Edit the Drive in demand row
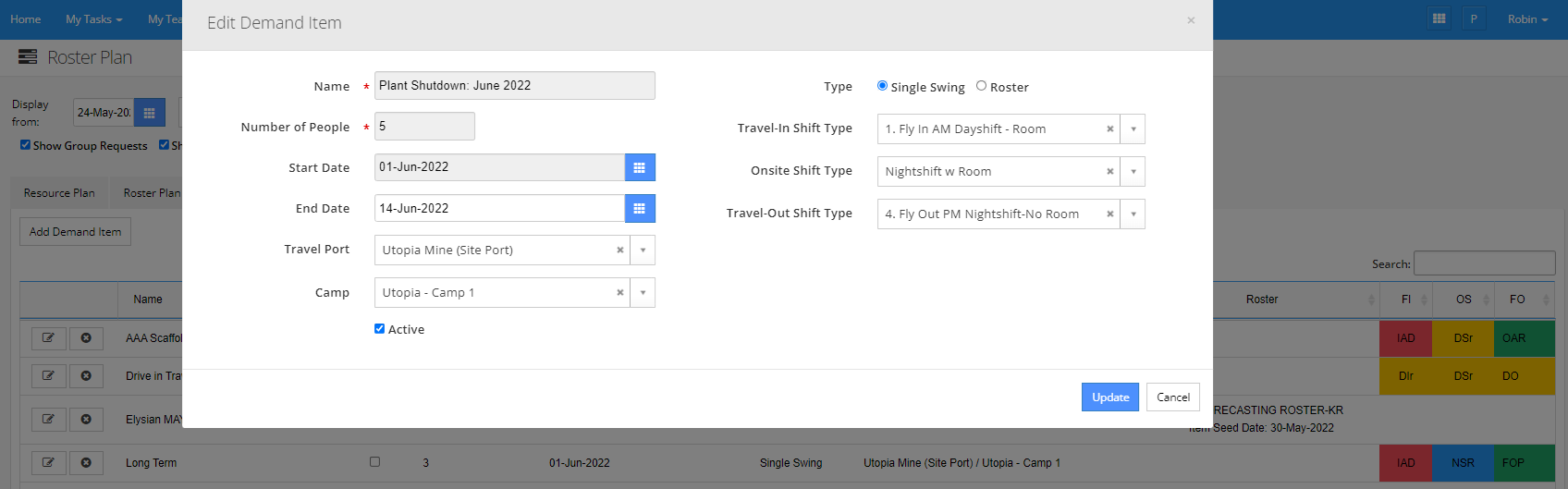 point(48,376)
